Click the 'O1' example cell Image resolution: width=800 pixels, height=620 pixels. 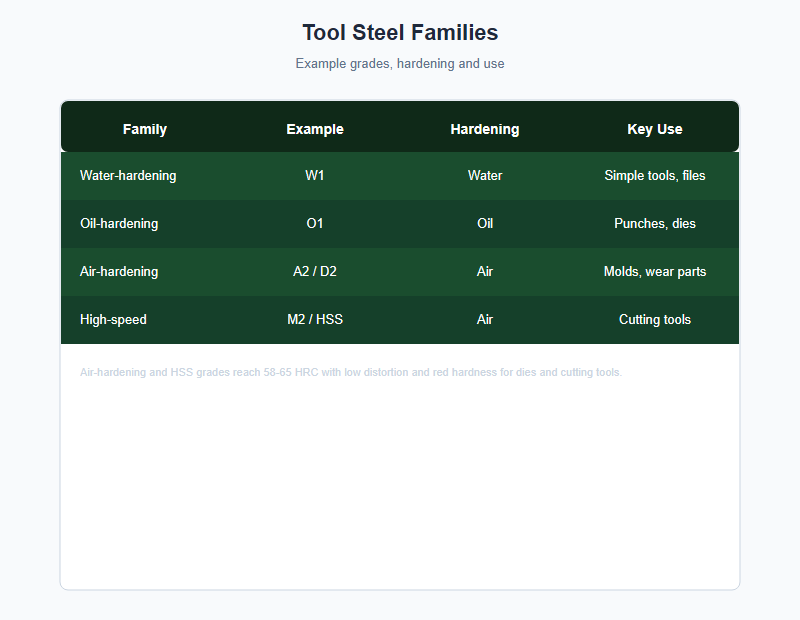coord(315,224)
